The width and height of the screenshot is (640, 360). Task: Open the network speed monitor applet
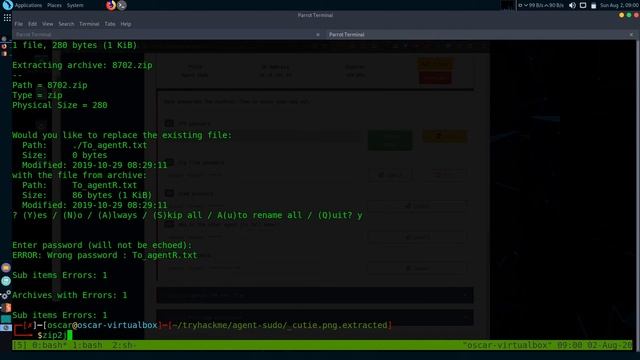pos(541,5)
